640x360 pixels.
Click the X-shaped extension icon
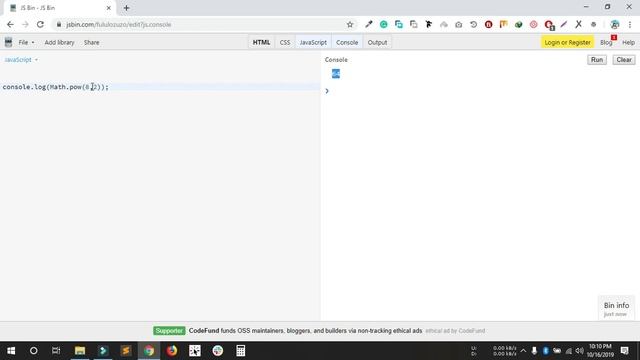[578, 24]
